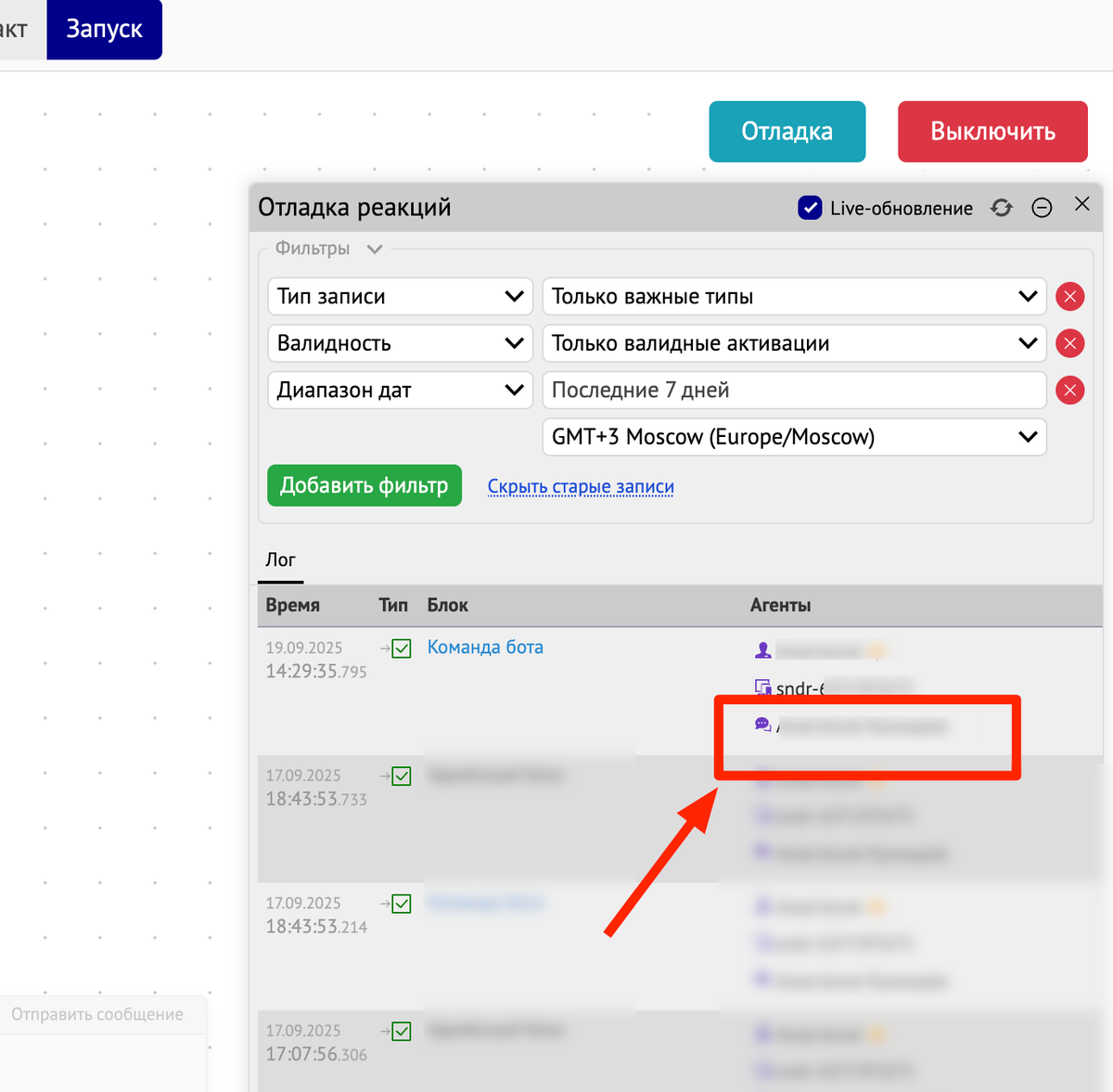Remove the Тип записи filter with red X
Viewport: 1113px width, 1092px height.
[x=1069, y=297]
